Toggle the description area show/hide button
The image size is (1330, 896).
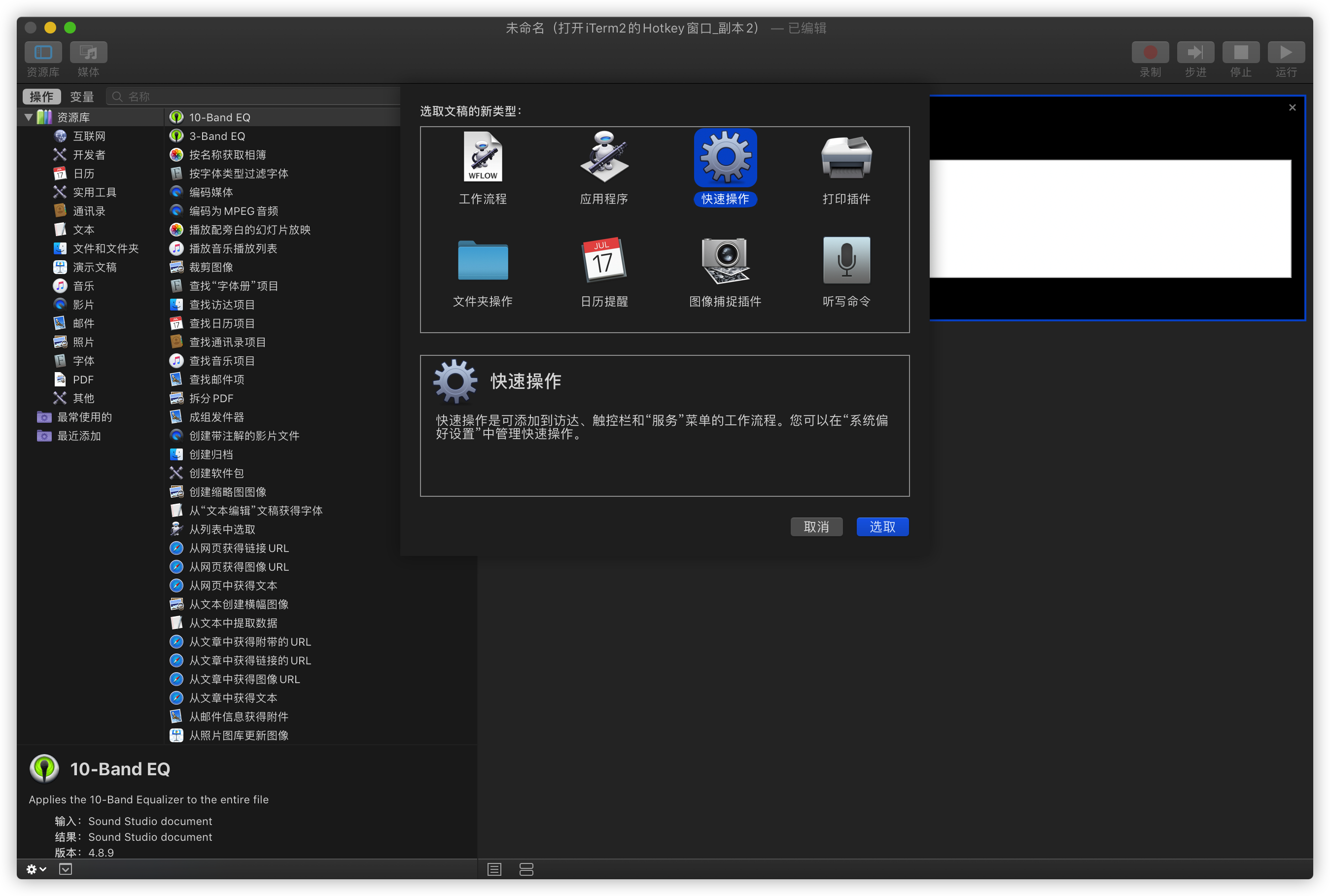66,869
